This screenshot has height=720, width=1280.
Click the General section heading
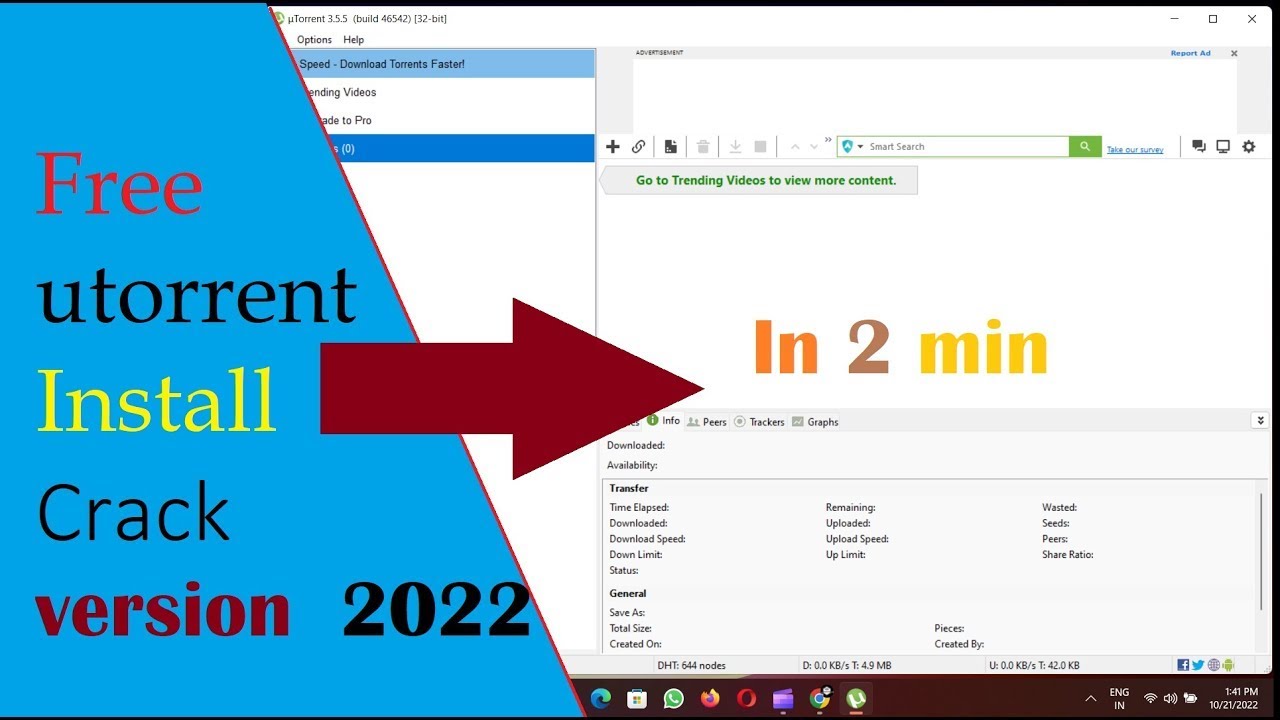click(x=628, y=593)
